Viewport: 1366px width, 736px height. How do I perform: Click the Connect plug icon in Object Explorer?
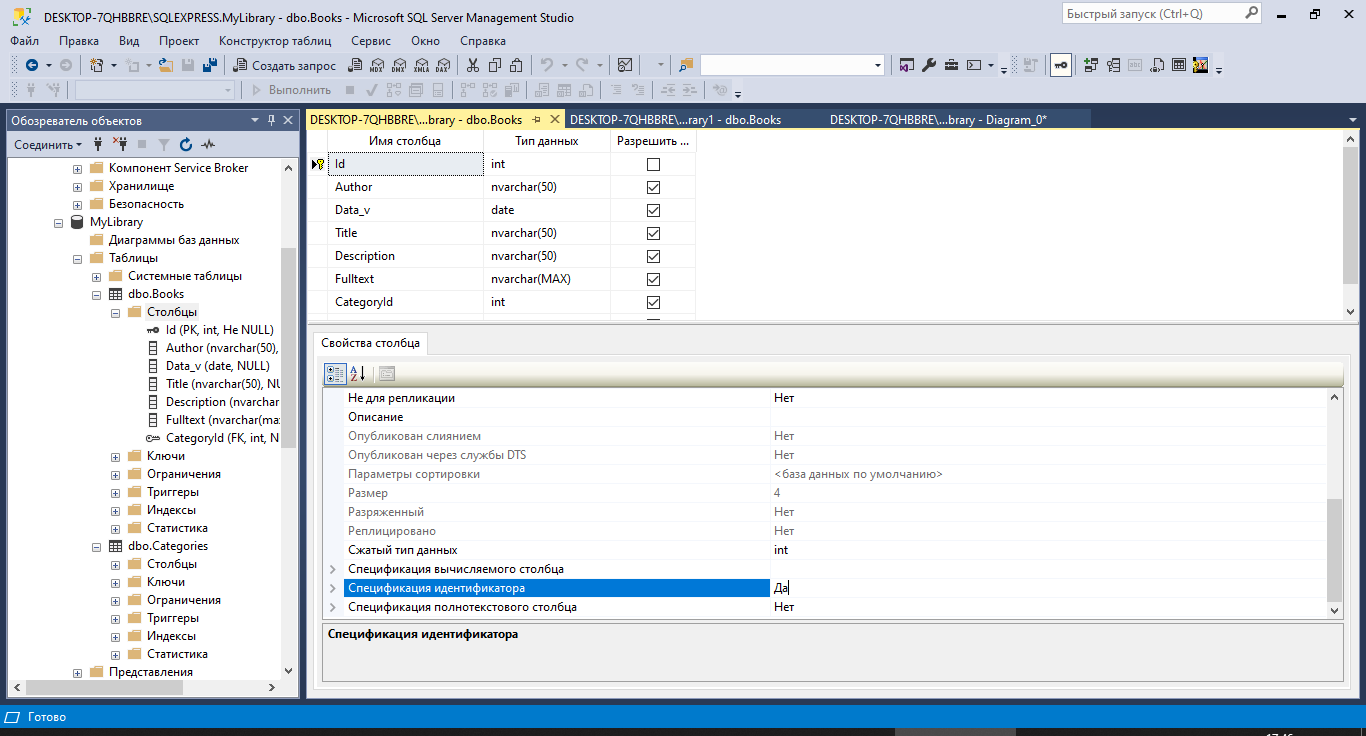pyautogui.click(x=97, y=144)
